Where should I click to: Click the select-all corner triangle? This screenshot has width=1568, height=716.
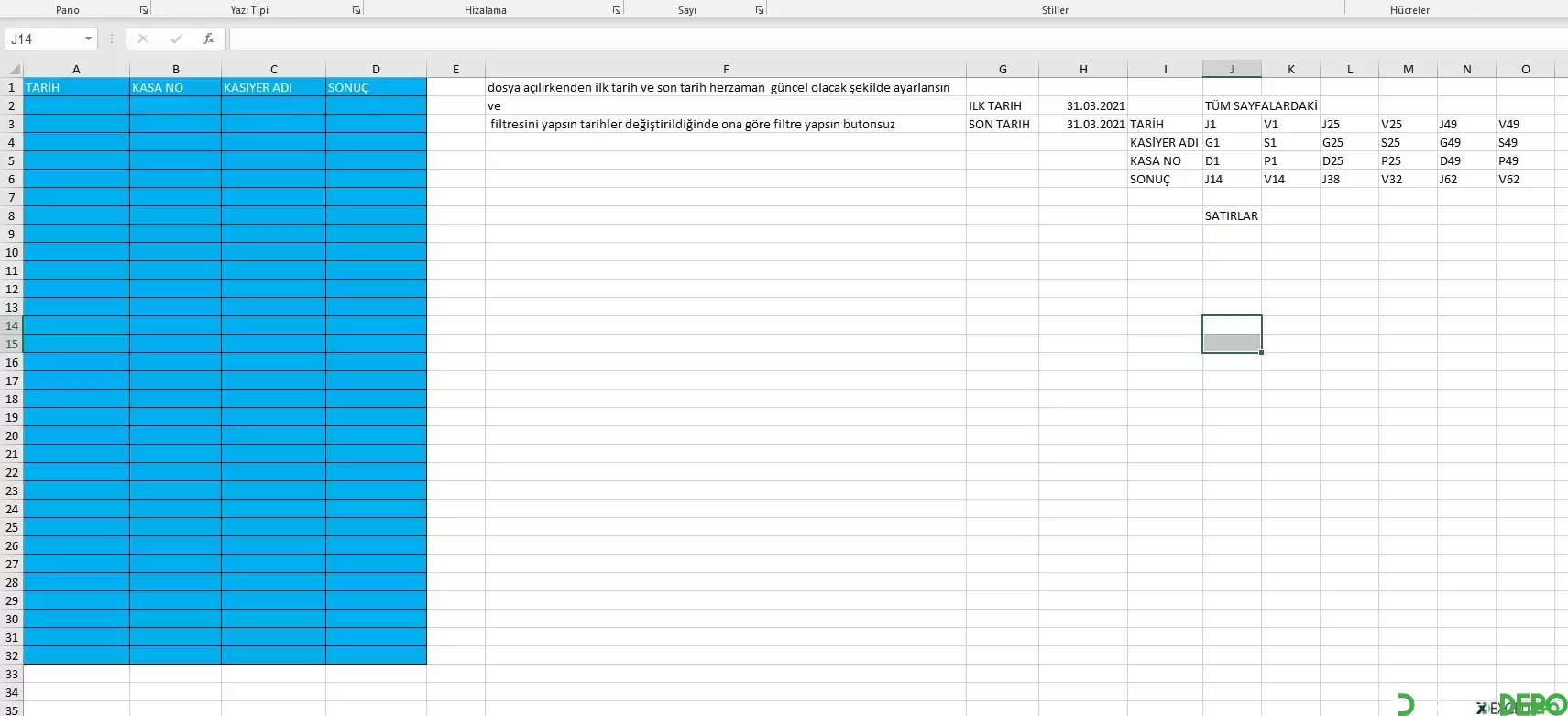click(12, 69)
